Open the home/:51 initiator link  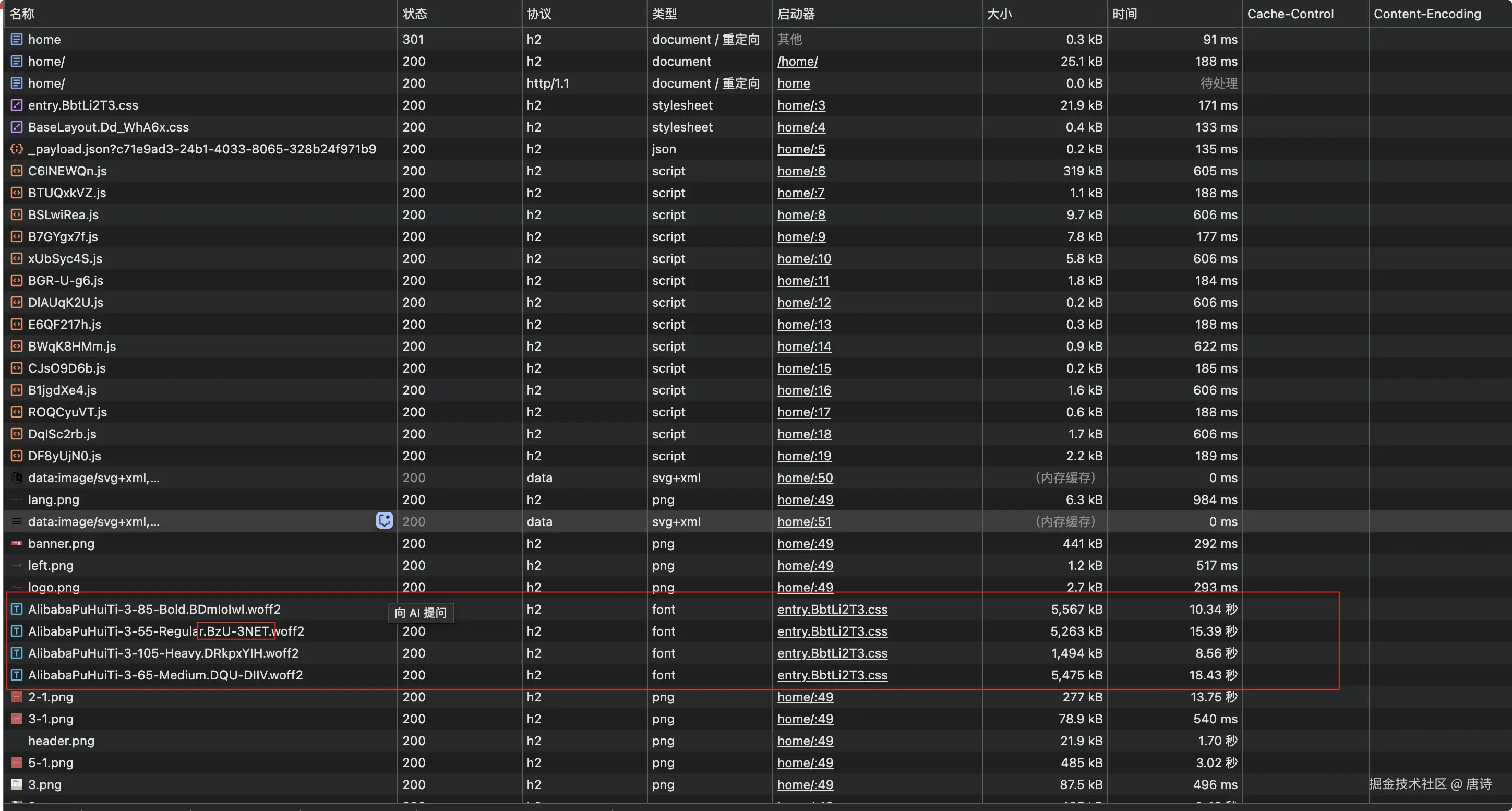(x=804, y=521)
